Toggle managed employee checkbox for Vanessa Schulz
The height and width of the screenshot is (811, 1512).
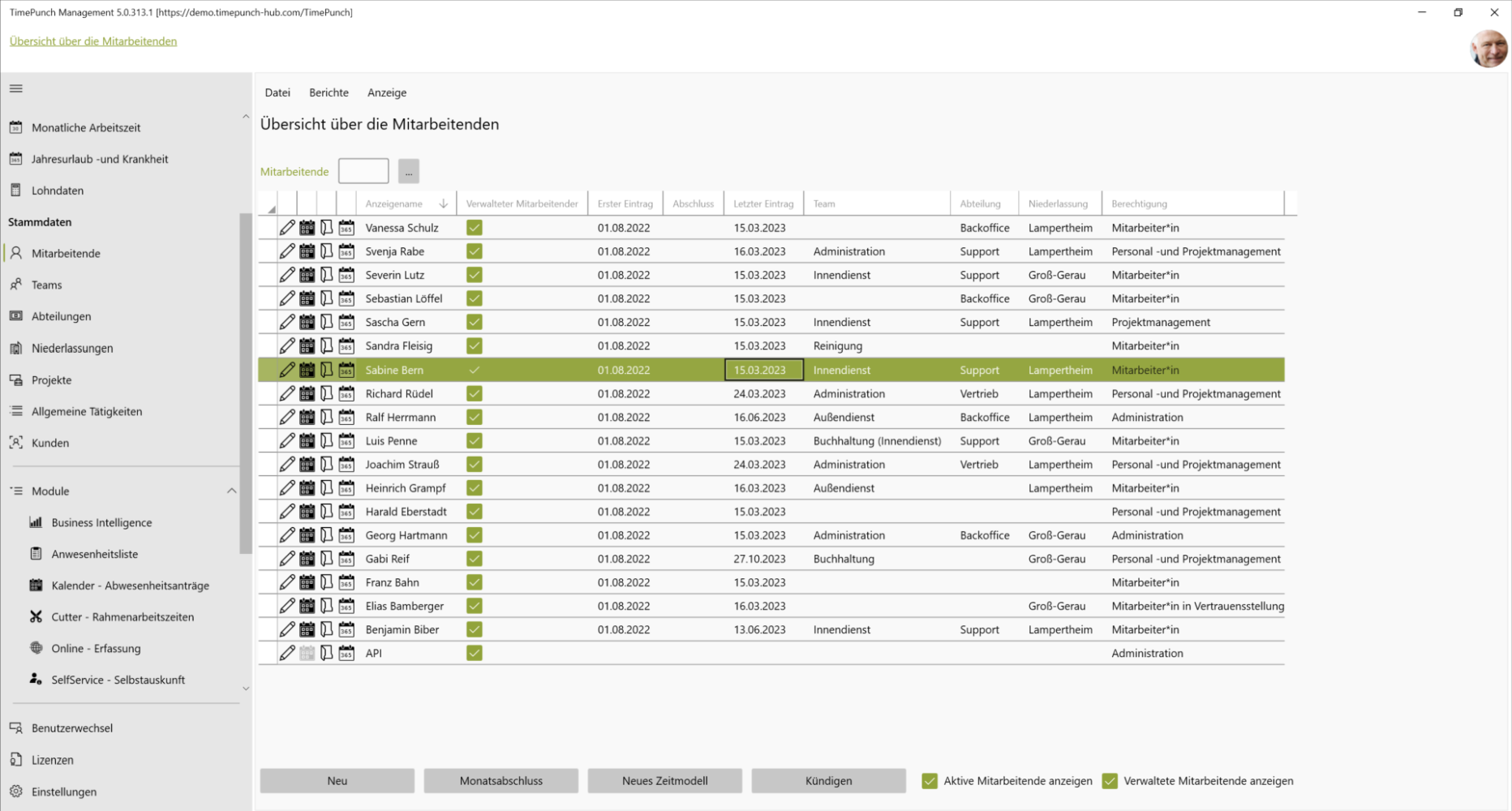475,228
